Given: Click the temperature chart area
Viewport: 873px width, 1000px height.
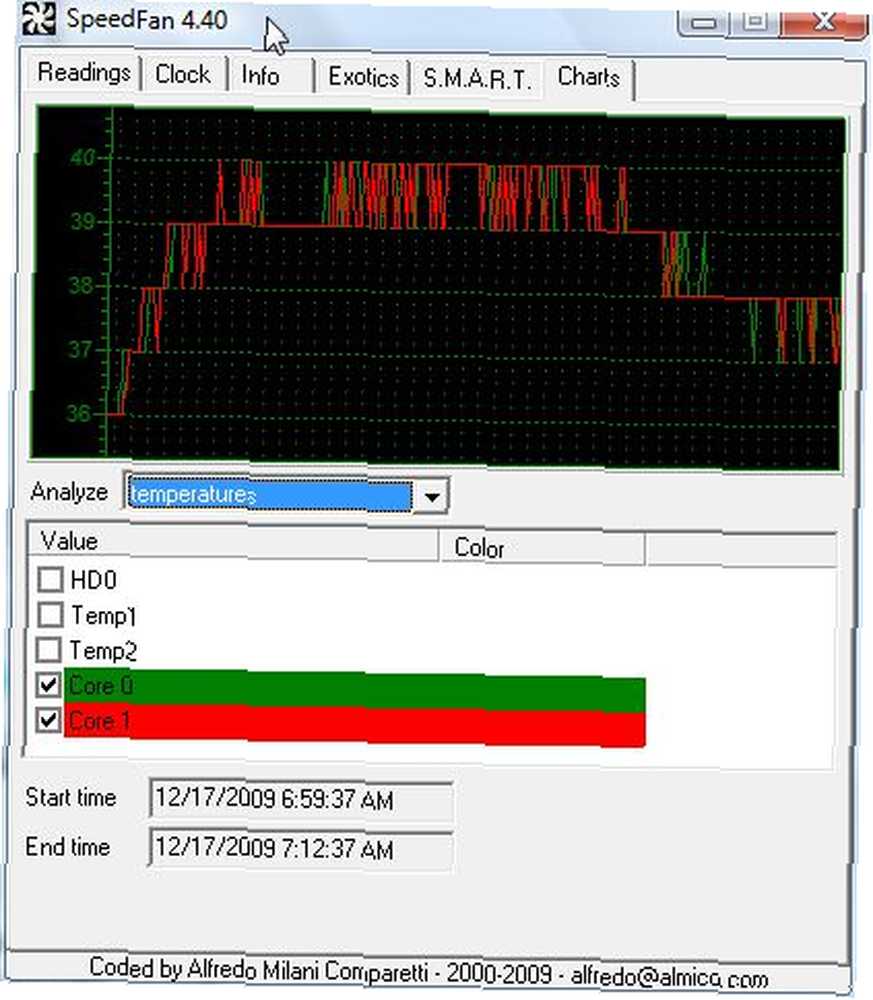Looking at the screenshot, I should [437, 288].
